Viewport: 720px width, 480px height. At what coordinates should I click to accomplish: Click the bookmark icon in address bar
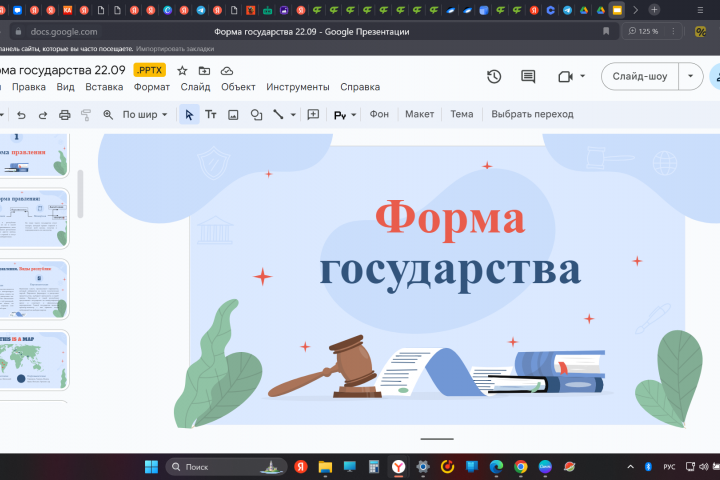[x=606, y=31]
